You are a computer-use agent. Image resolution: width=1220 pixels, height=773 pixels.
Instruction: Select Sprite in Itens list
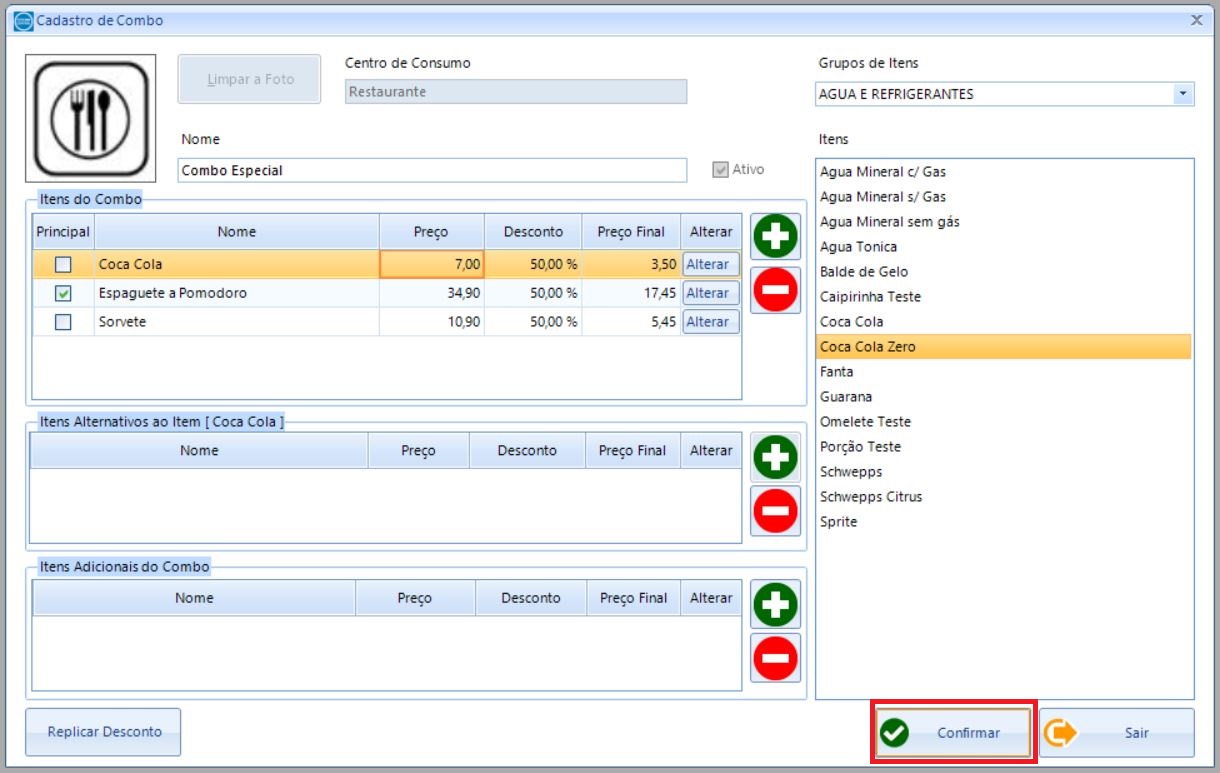(1004, 522)
